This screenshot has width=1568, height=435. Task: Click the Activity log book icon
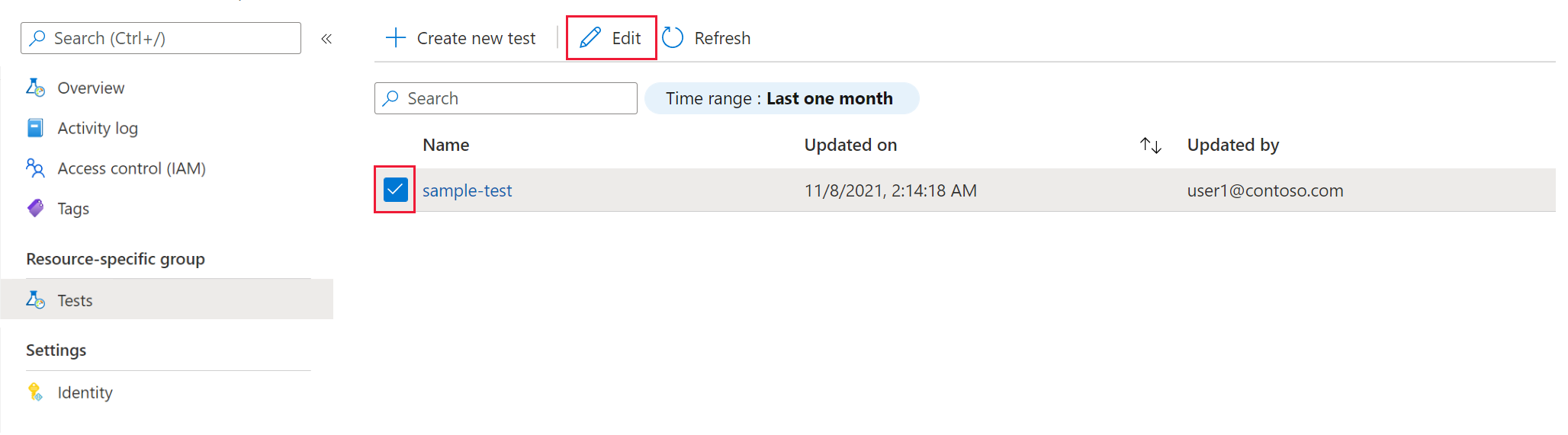tap(35, 128)
